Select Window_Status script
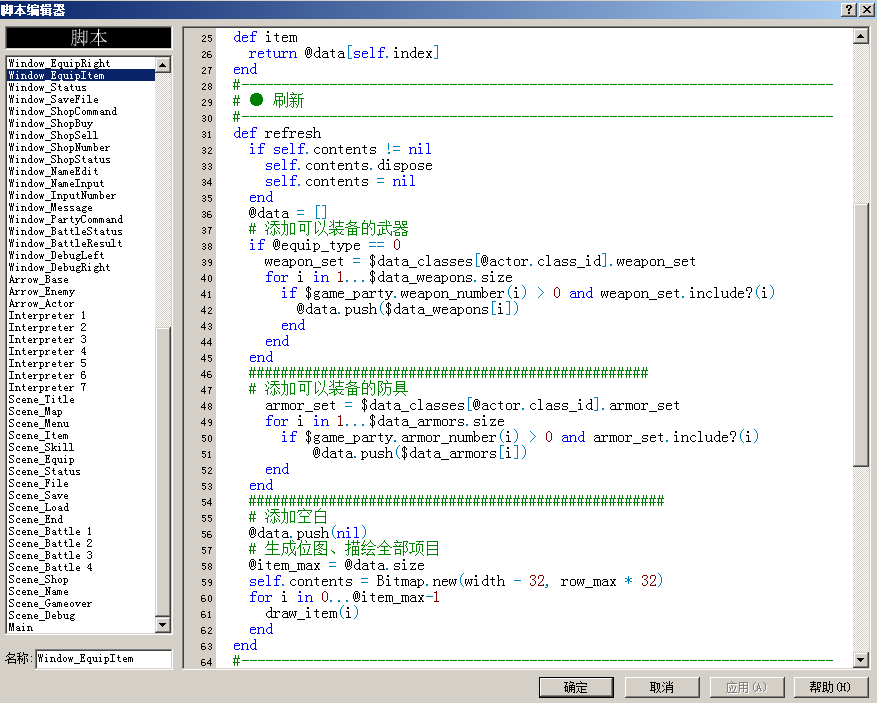 tap(81, 87)
